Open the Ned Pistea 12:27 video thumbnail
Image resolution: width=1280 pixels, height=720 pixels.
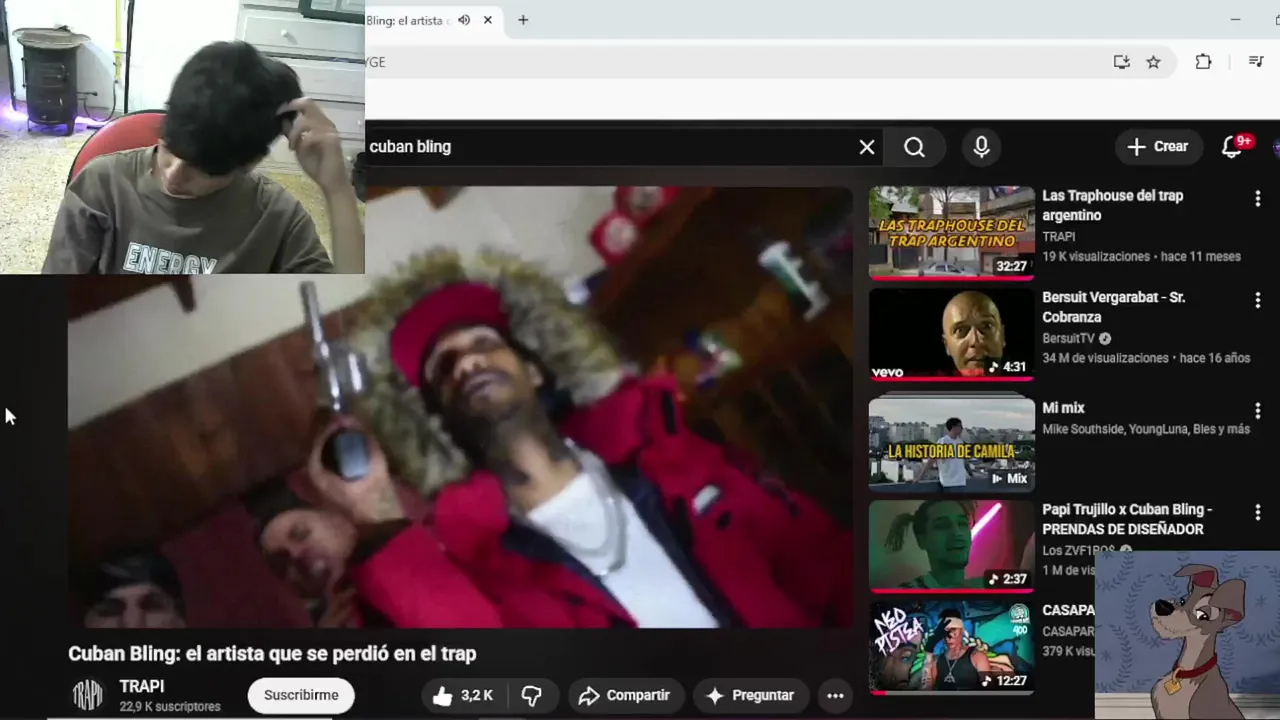952,648
